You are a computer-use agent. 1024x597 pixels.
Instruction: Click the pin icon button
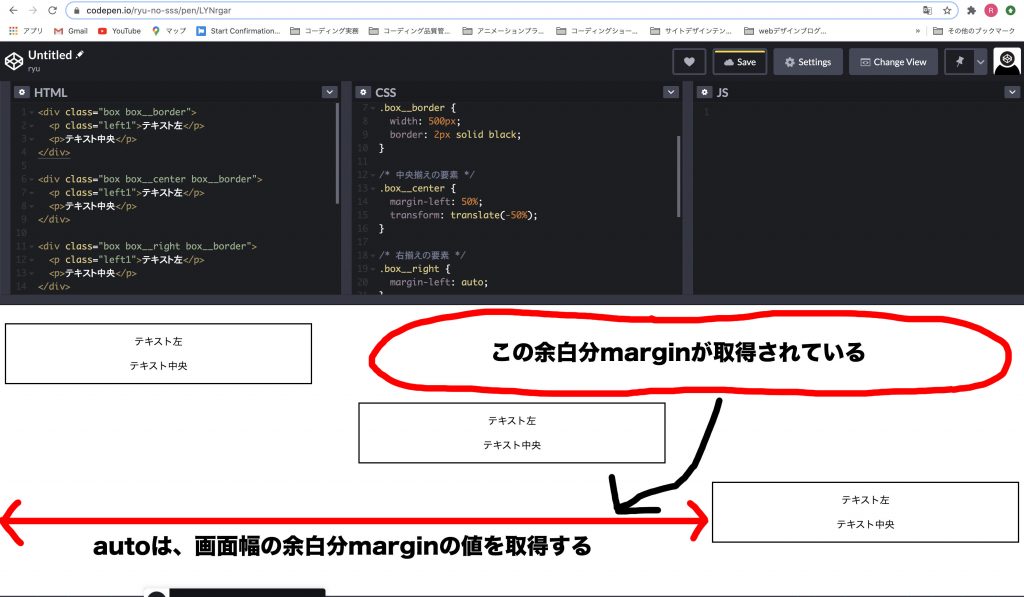(x=959, y=62)
